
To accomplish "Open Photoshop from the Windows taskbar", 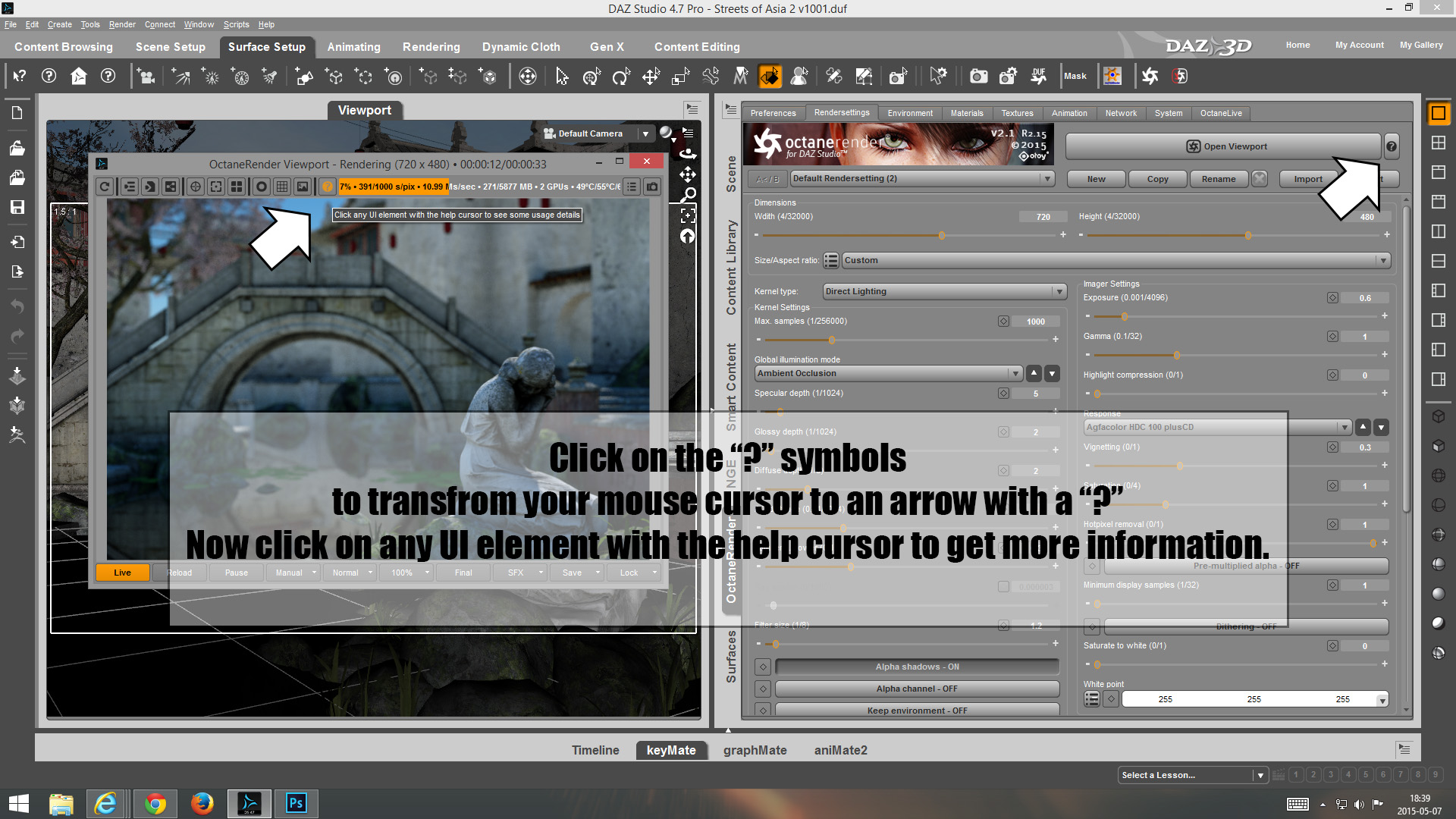I will [297, 803].
